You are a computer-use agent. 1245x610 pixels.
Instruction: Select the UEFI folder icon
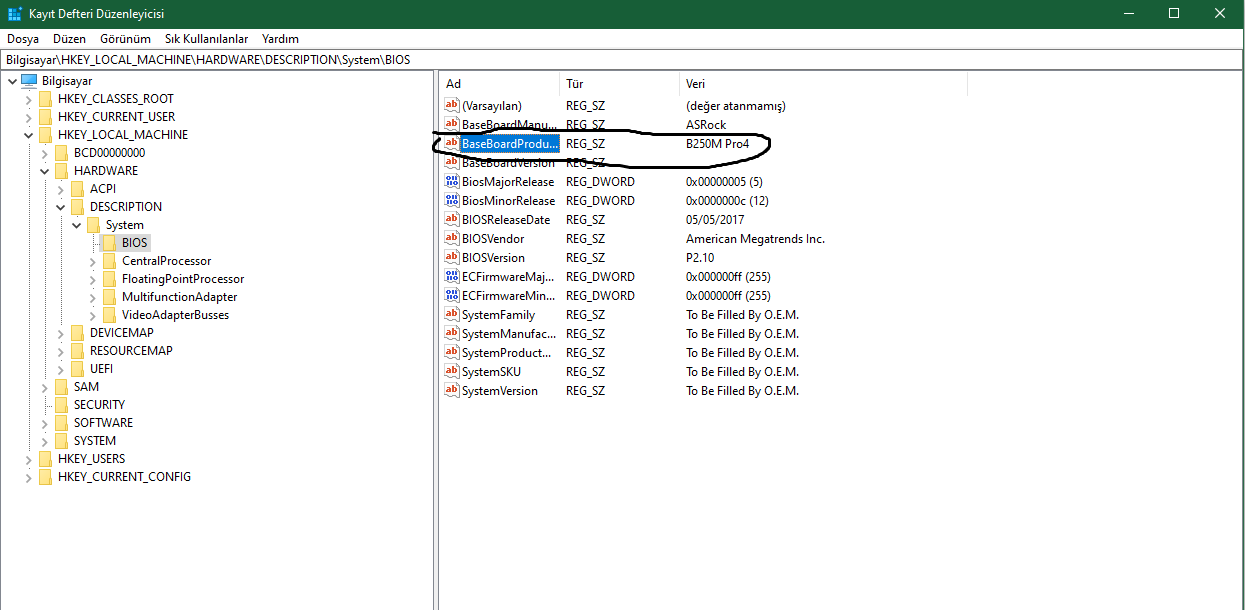coord(78,369)
